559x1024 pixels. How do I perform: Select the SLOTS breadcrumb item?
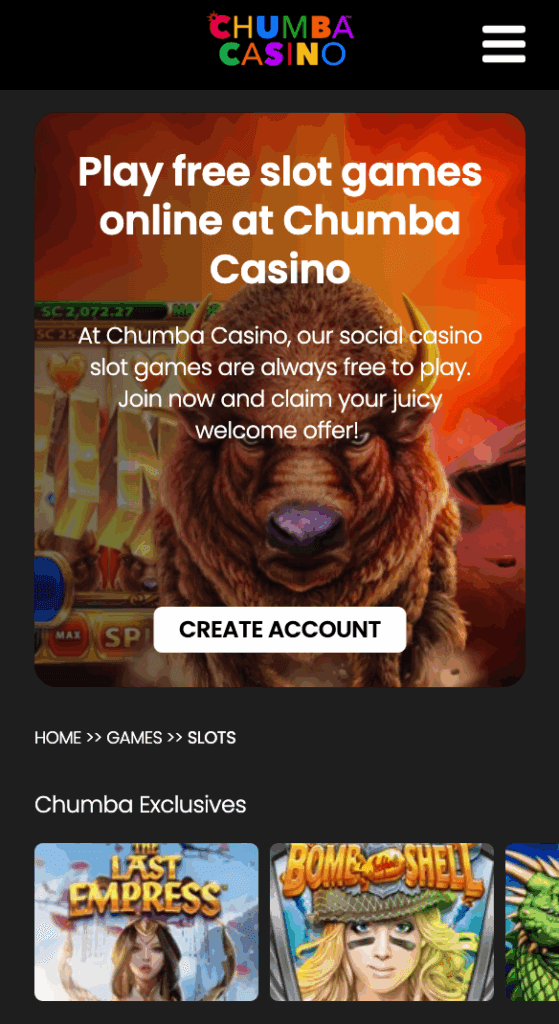pos(212,738)
